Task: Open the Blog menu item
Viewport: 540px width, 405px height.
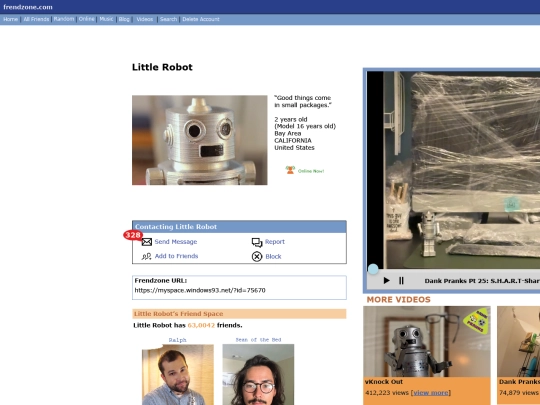Action: 124,19
